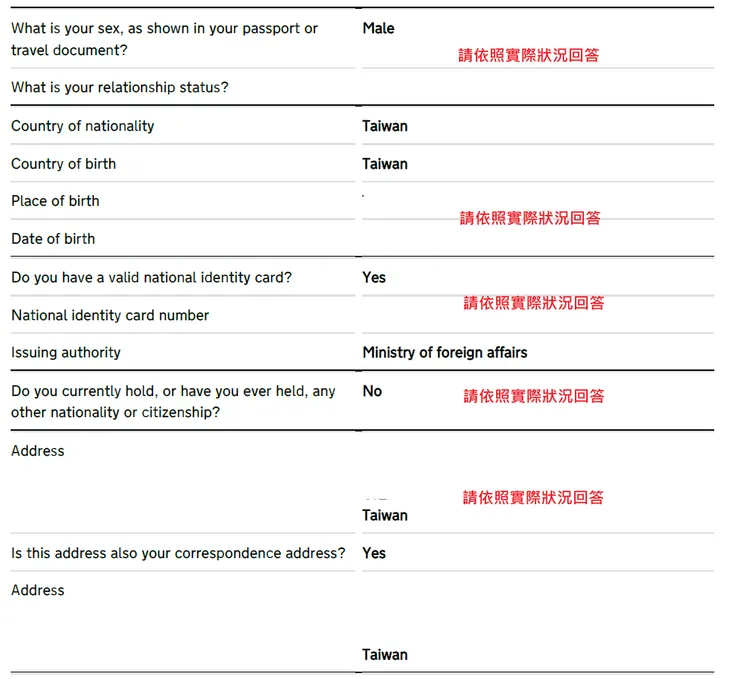
Task: Click "National identity card number" label
Action: coord(110,315)
